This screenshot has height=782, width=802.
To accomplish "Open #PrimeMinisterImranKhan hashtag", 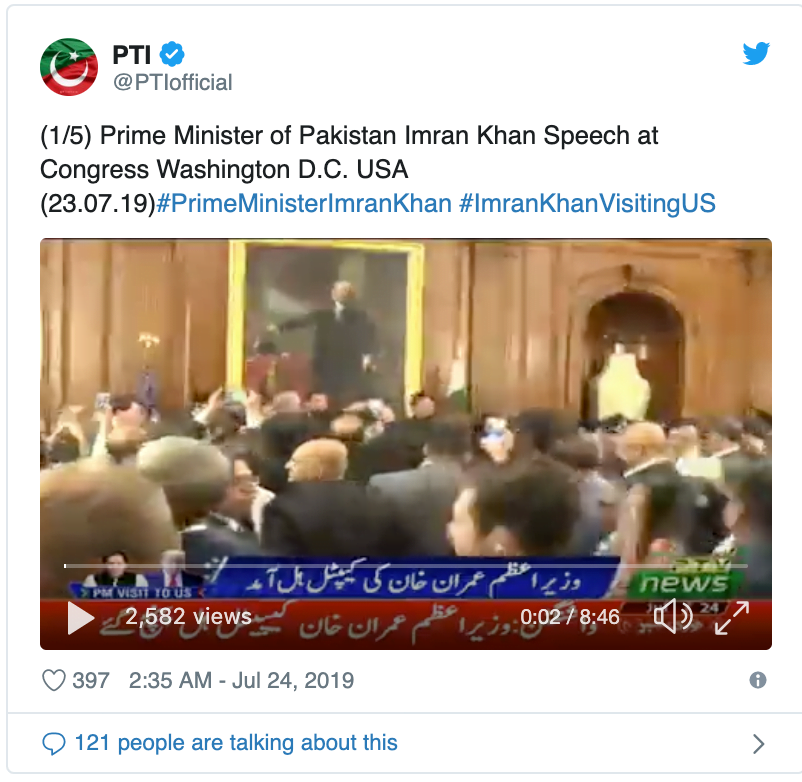I will [x=304, y=203].
